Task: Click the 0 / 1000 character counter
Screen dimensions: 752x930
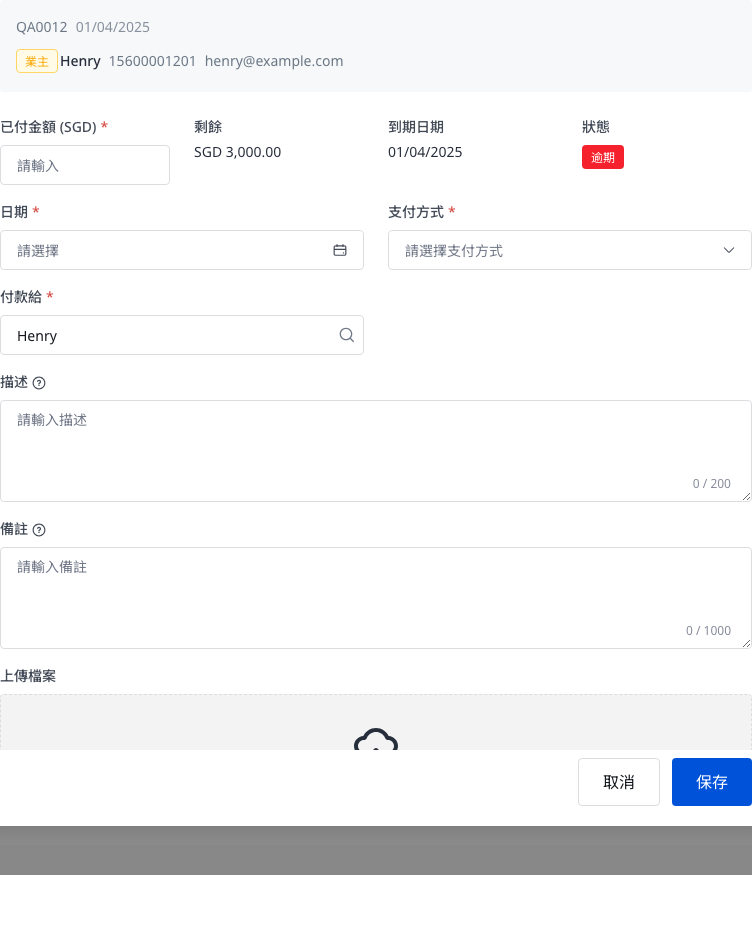Action: coord(709,630)
